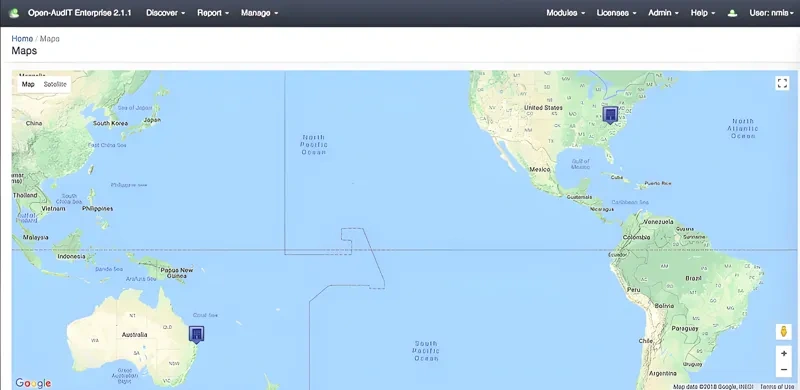
Task: Switch map to Satellite view
Action: click(55, 84)
